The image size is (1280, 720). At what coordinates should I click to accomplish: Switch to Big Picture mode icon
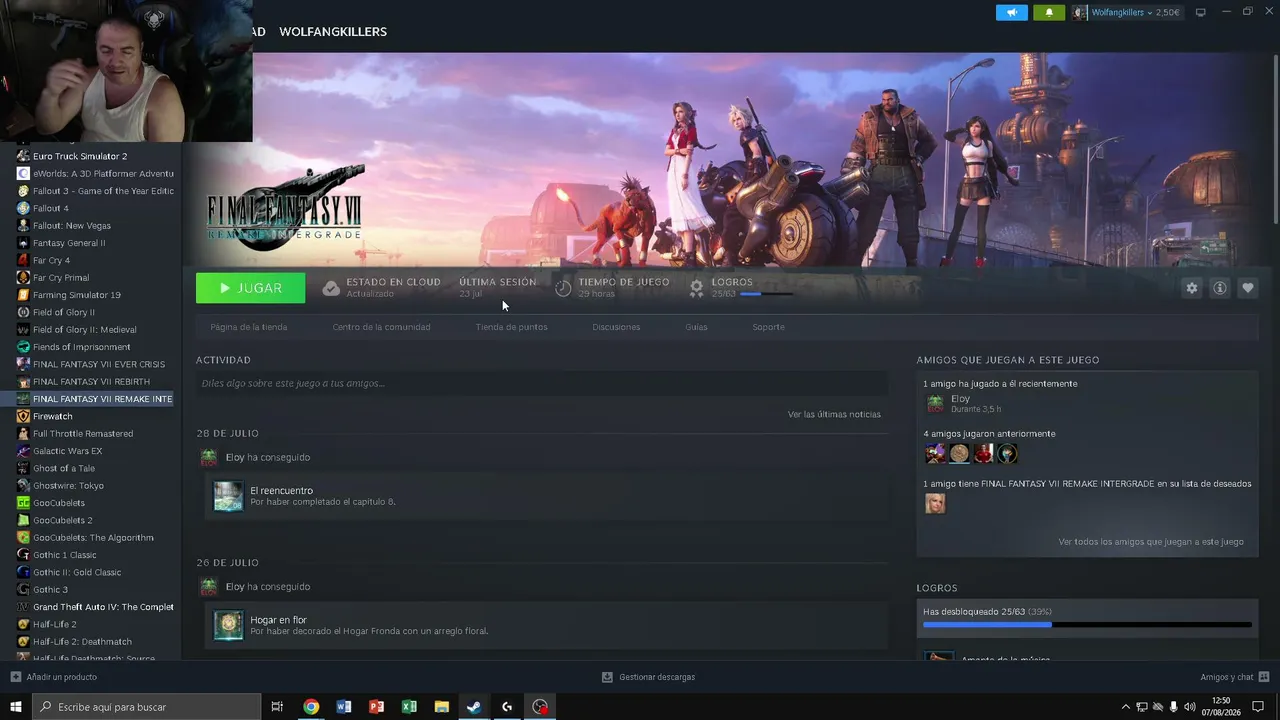coord(1201,13)
